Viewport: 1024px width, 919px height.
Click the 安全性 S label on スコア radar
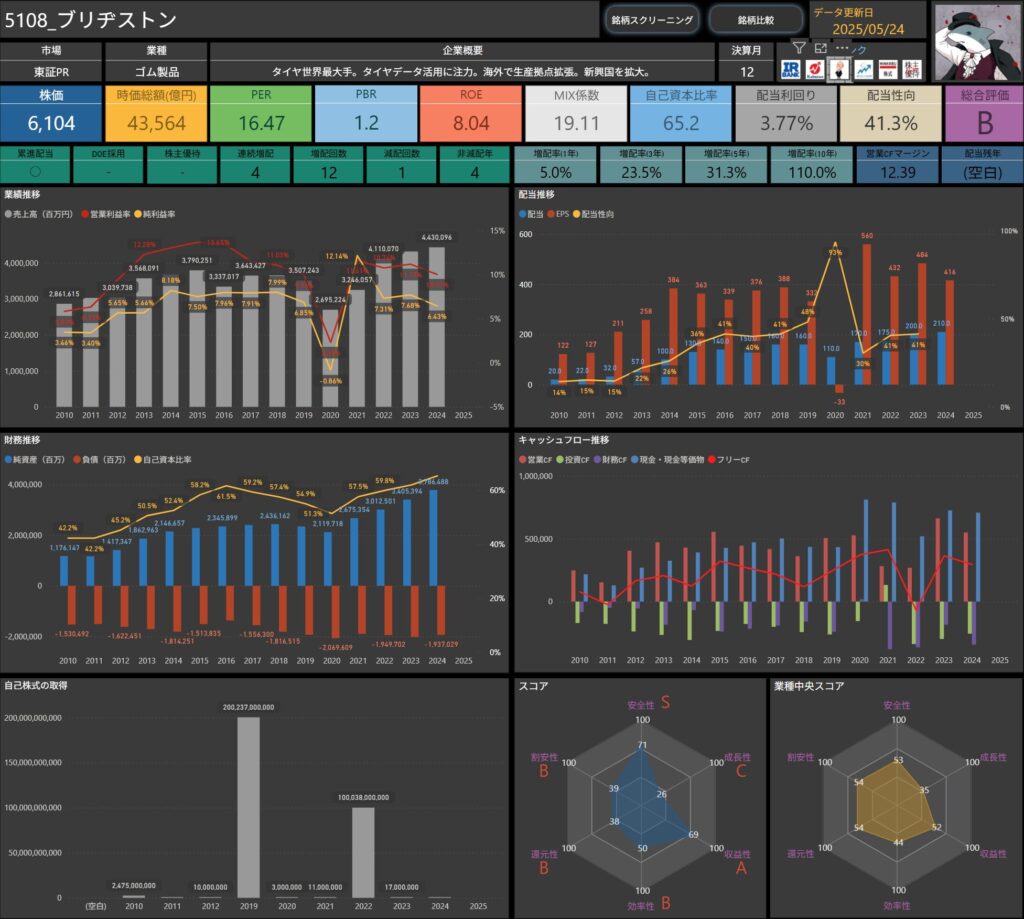tap(648, 703)
